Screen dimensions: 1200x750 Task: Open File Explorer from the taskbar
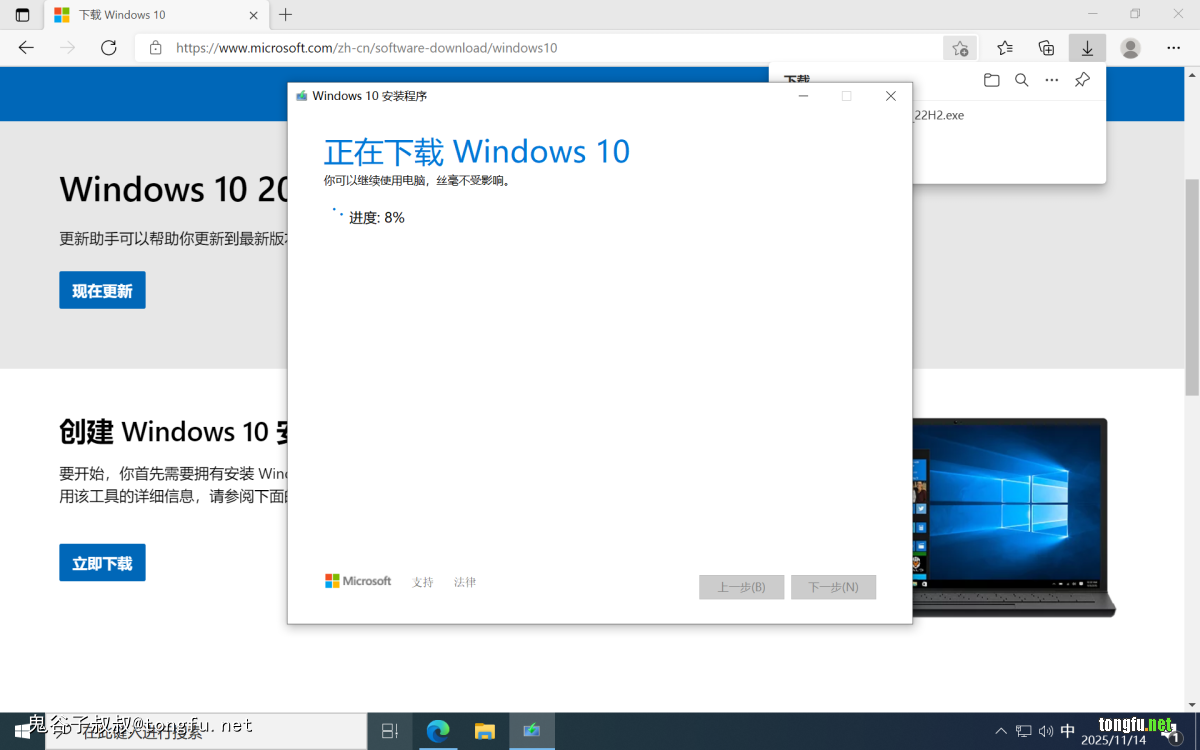point(485,731)
